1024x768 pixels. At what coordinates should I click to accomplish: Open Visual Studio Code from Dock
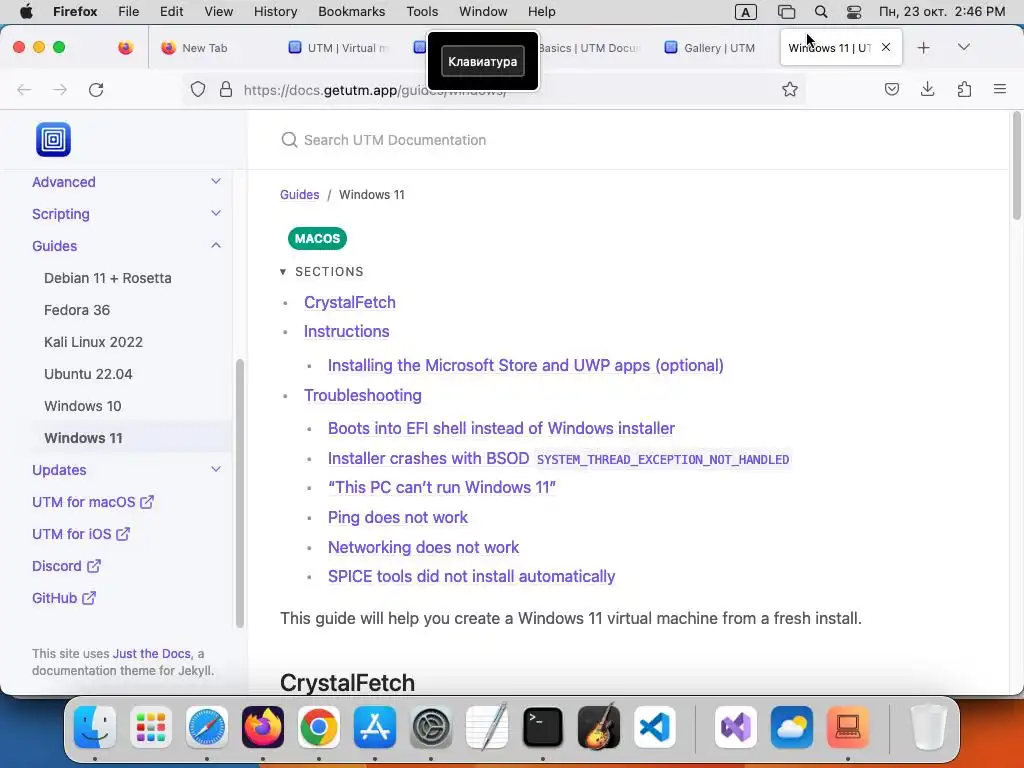[x=655, y=727]
